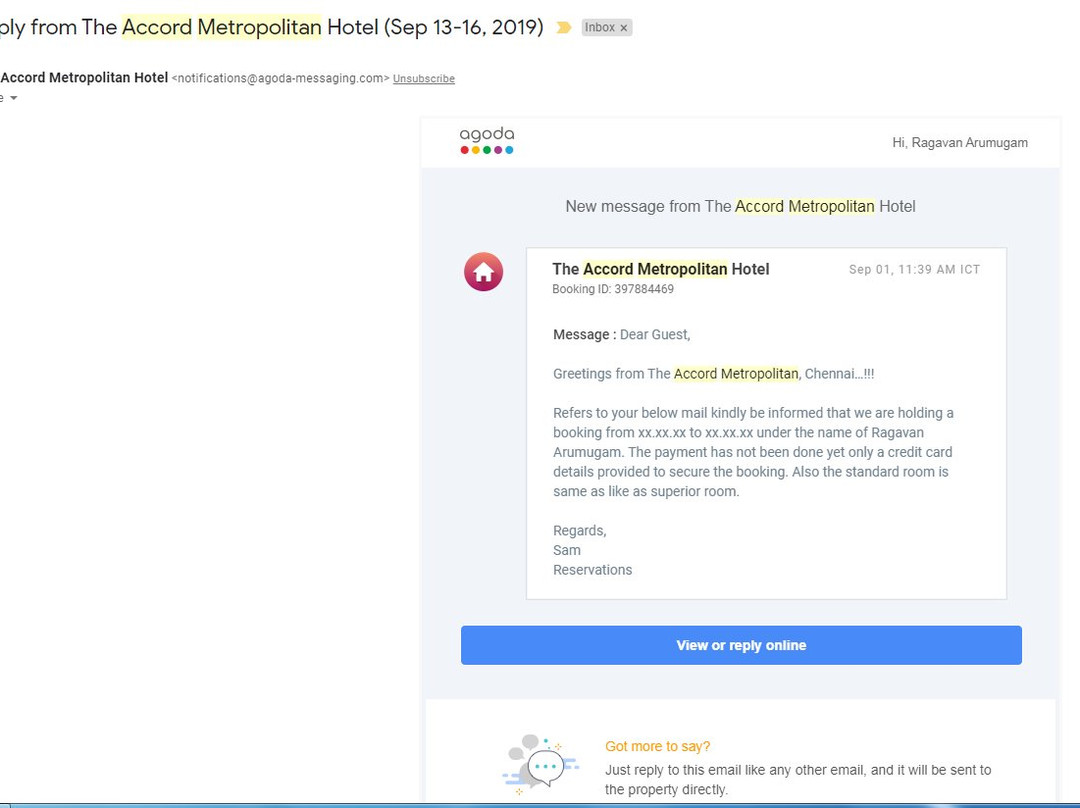
Task: Click the pink home icon avatar
Action: (483, 272)
